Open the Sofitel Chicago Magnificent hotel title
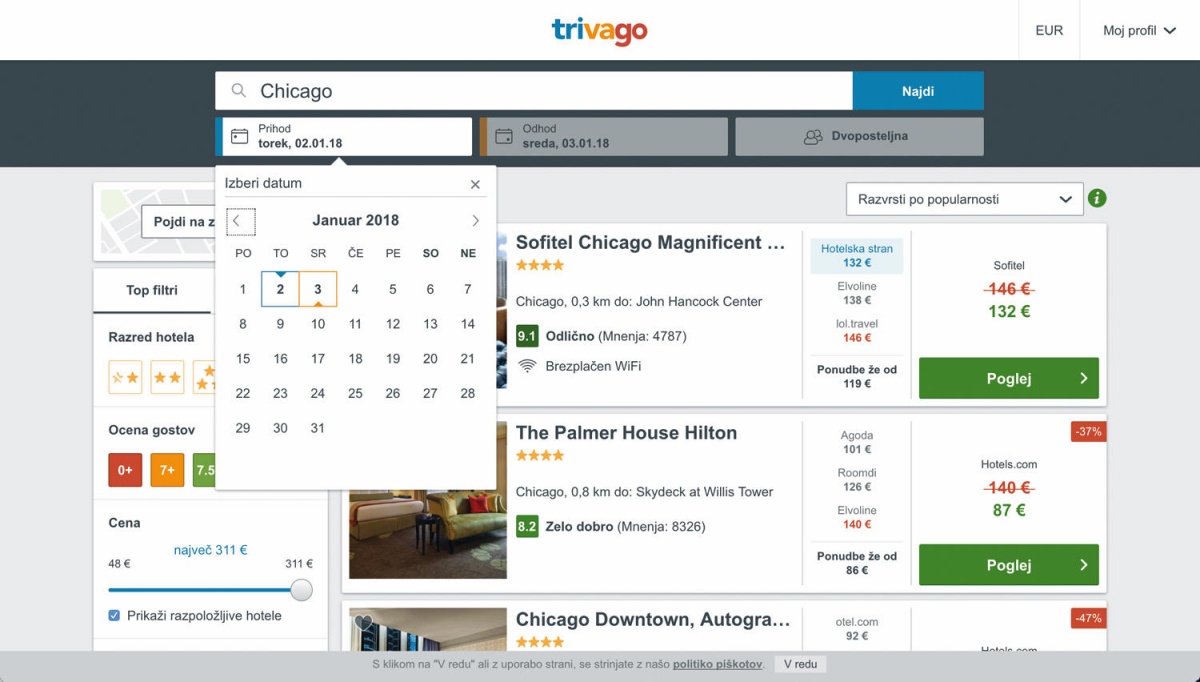This screenshot has height=682, width=1200. point(651,242)
